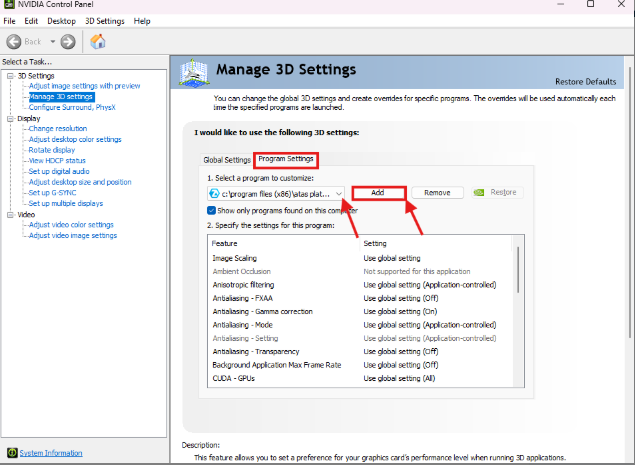
Task: Select Antialiasing - Transparency row
Action: [x=360, y=352]
